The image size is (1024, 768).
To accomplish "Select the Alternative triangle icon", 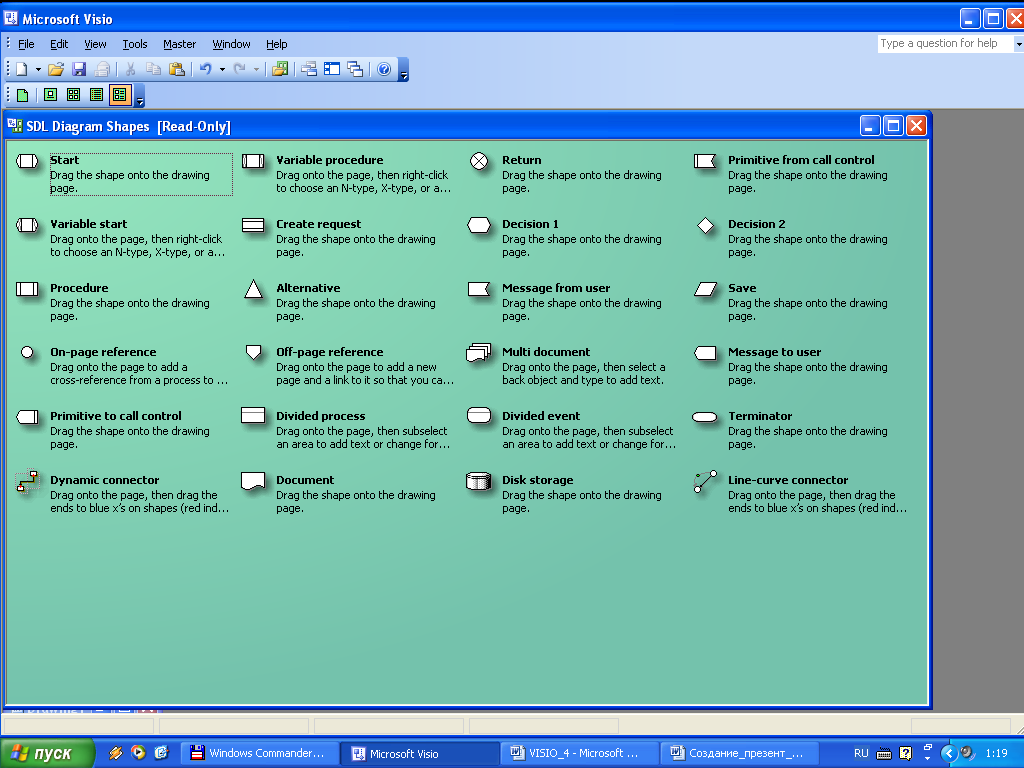I will (253, 289).
